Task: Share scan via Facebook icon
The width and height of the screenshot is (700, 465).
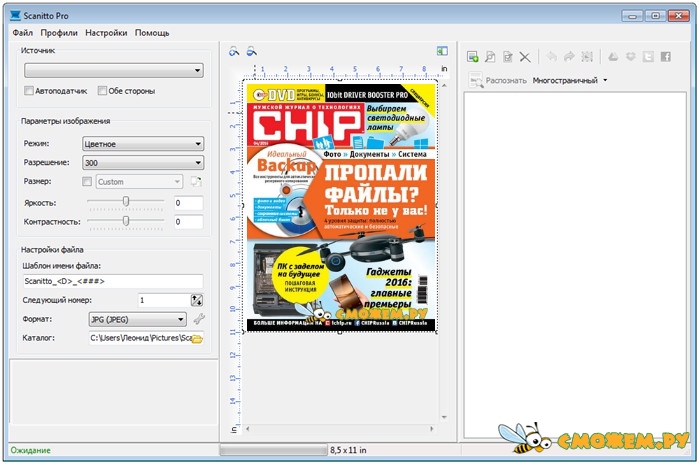Action: click(666, 56)
